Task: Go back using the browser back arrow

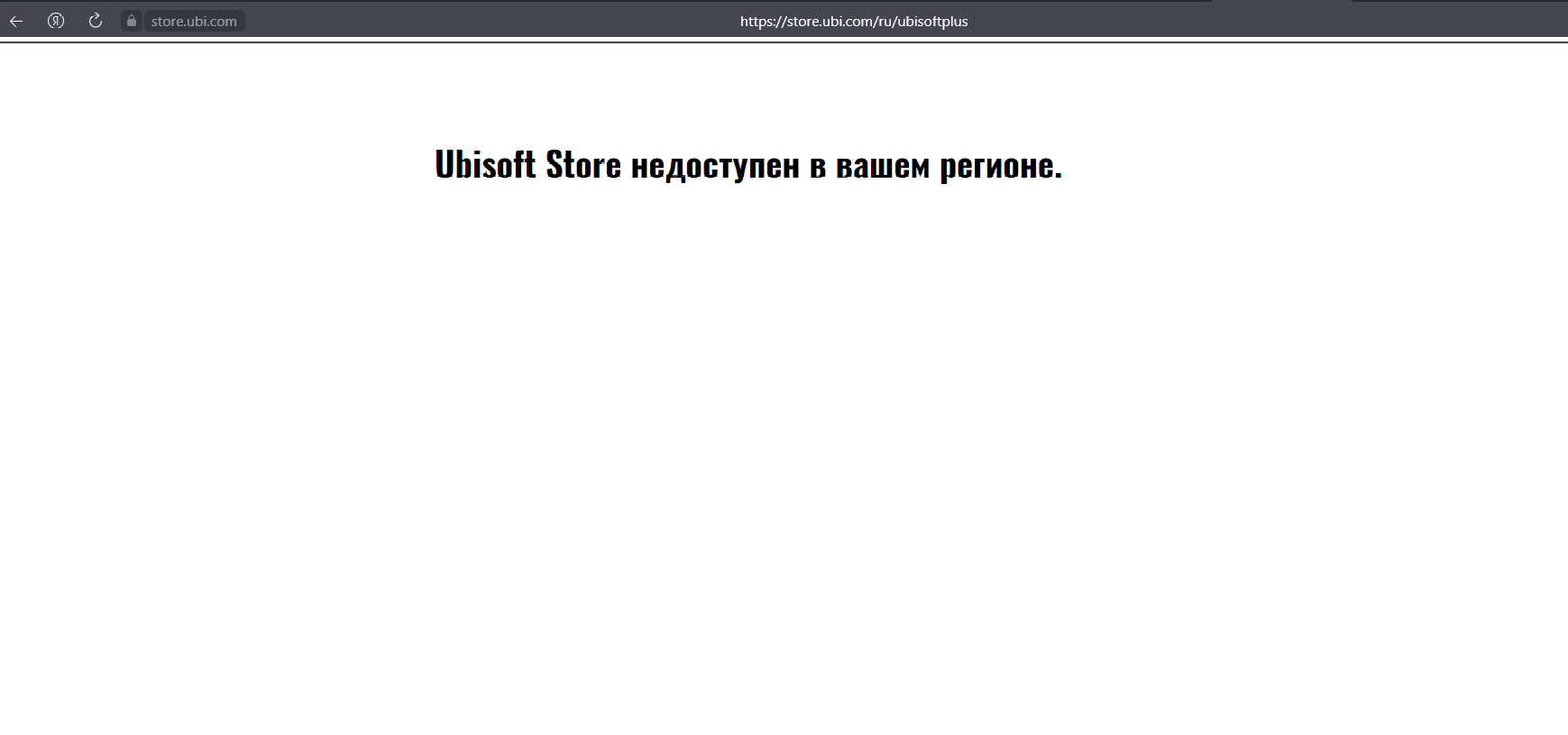Action: coord(16,21)
